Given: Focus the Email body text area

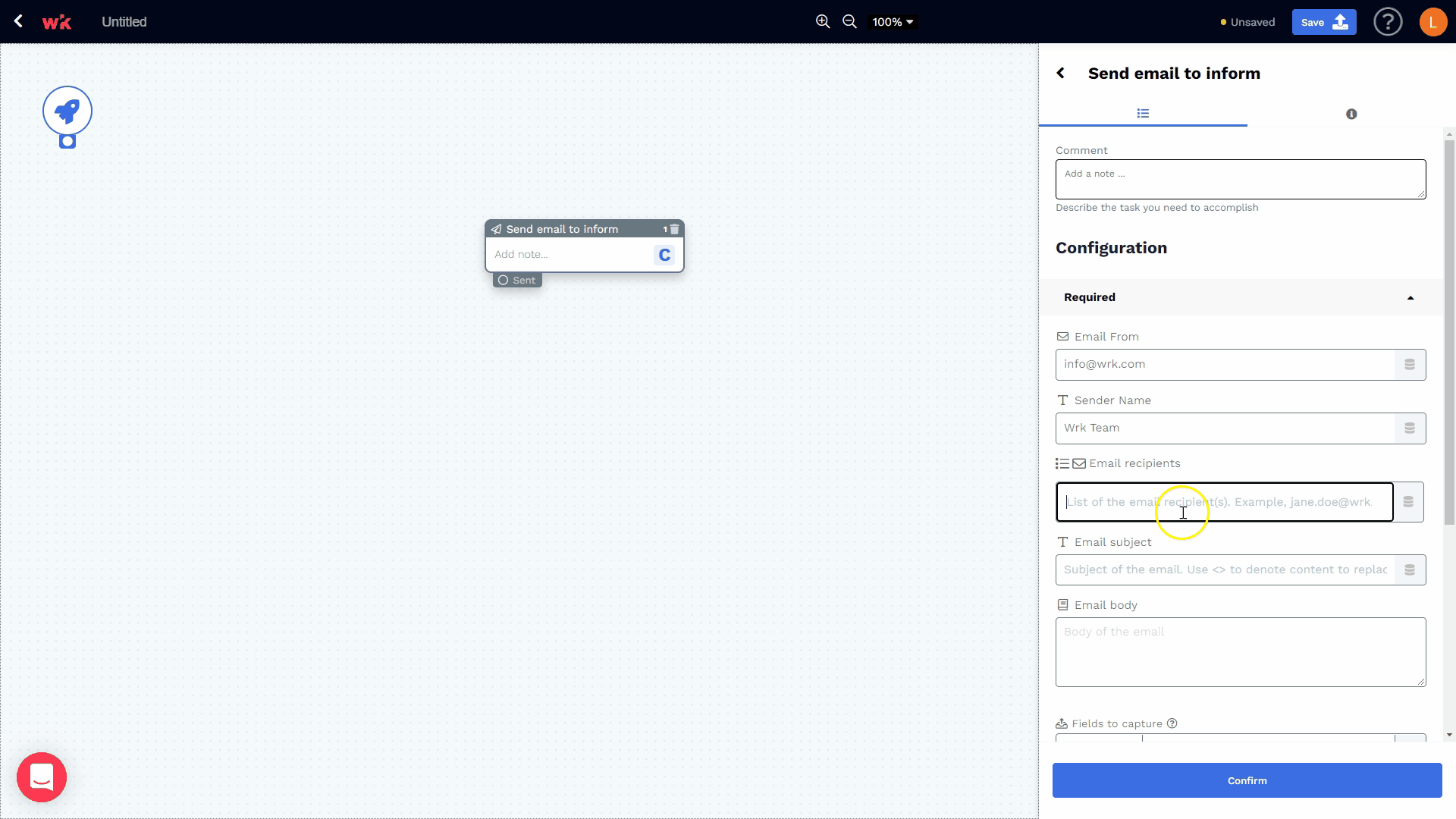Looking at the screenshot, I should pyautogui.click(x=1241, y=652).
